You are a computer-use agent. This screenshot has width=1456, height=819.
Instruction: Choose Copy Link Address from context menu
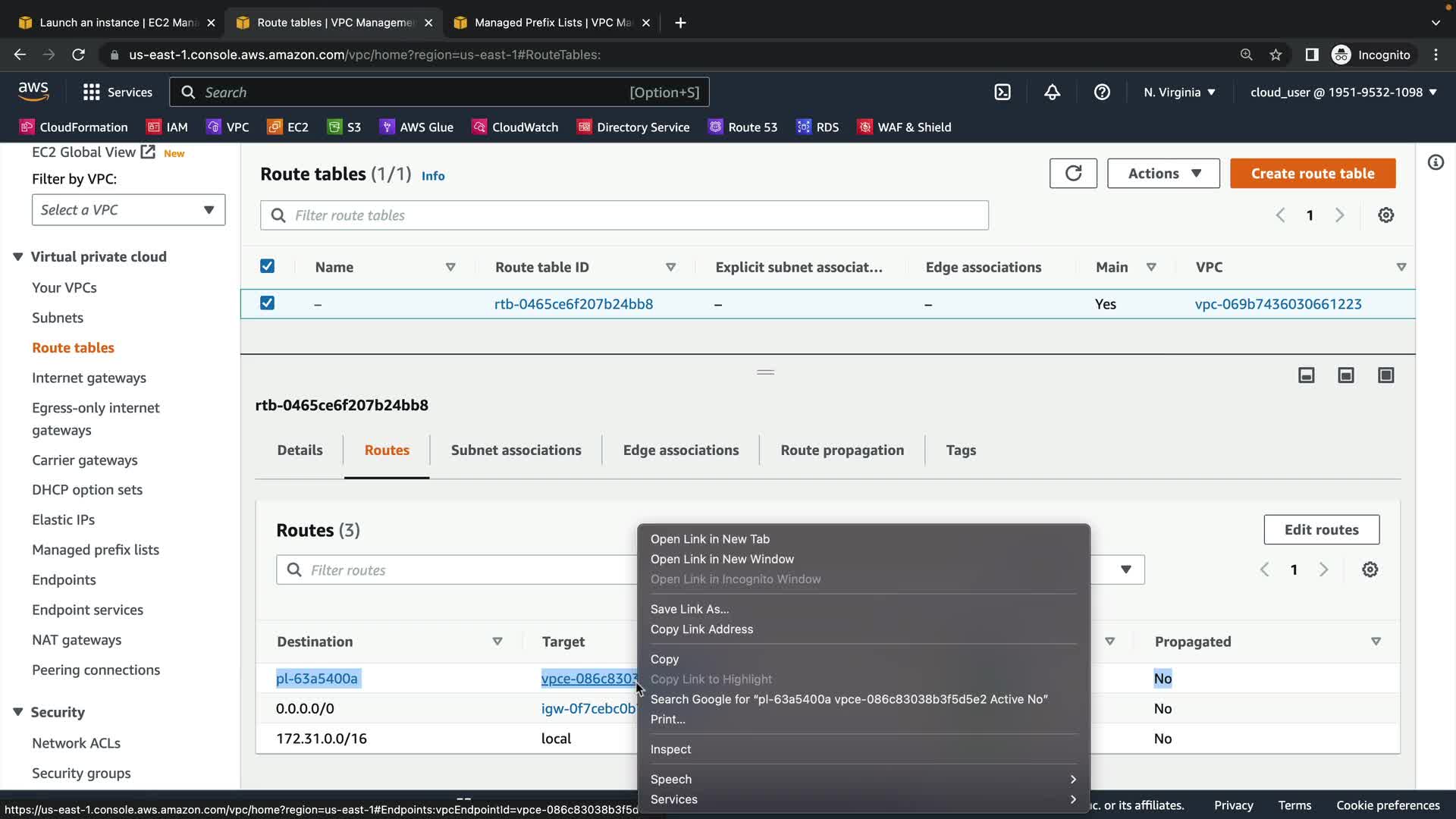pos(701,629)
